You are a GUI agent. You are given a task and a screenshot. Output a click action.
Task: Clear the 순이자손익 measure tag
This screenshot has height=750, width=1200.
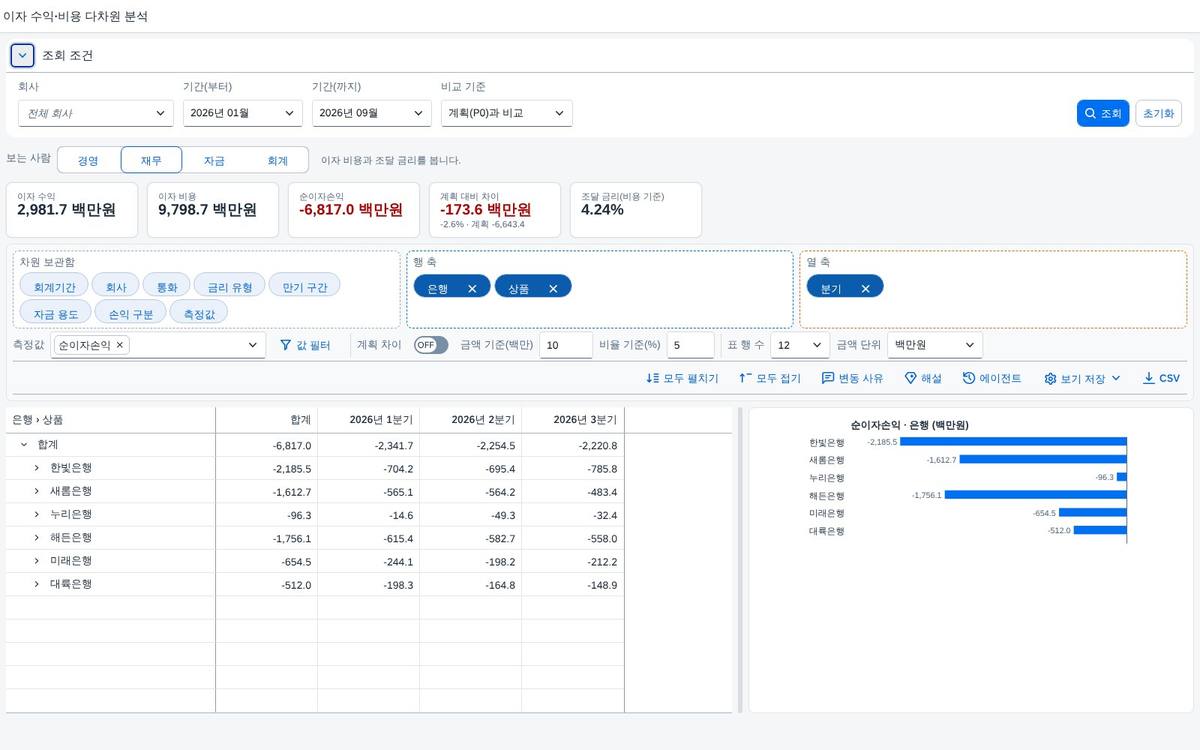120,345
